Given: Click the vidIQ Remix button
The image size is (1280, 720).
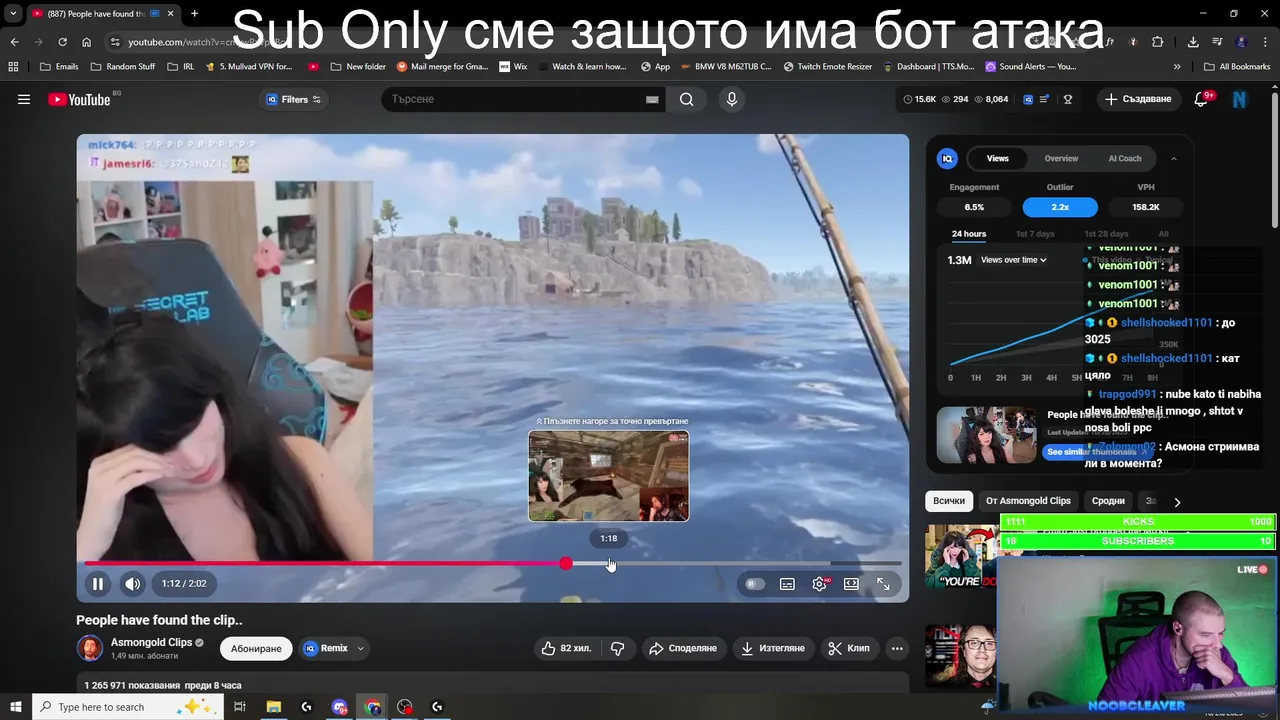Looking at the screenshot, I should click(x=325, y=648).
